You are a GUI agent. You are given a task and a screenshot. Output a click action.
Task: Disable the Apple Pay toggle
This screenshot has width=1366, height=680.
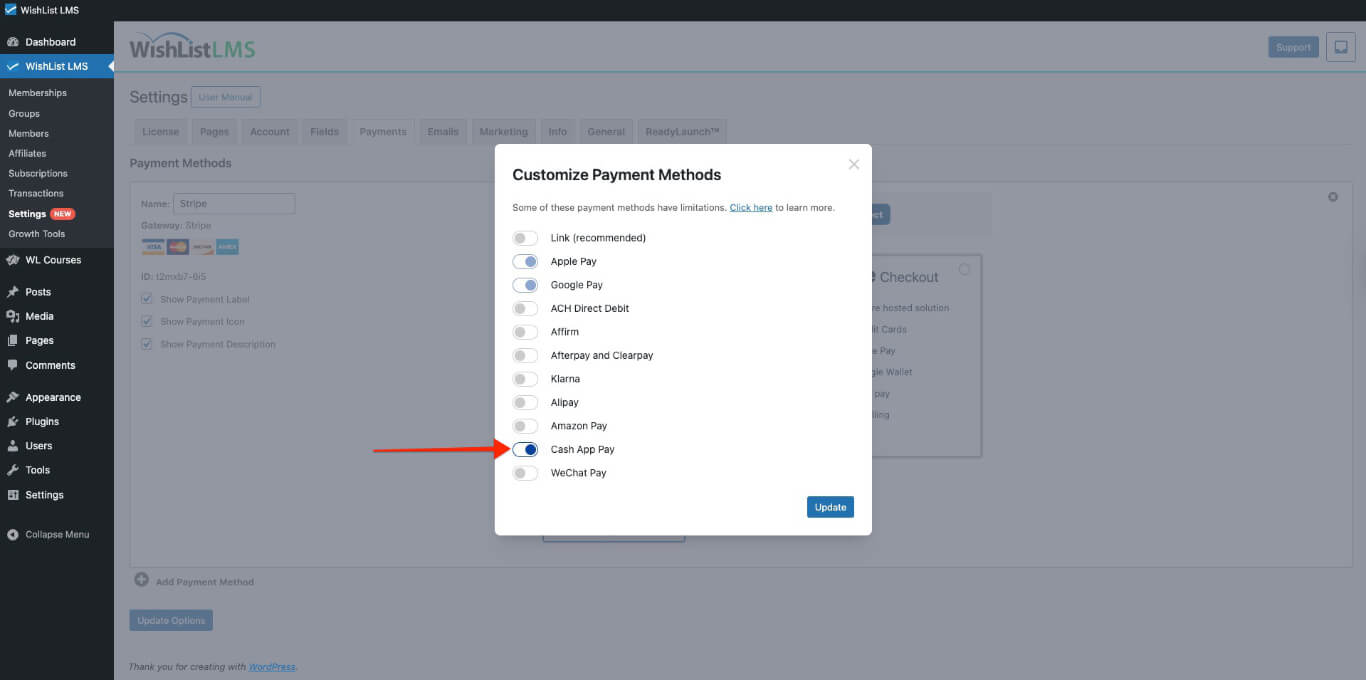tap(525, 262)
